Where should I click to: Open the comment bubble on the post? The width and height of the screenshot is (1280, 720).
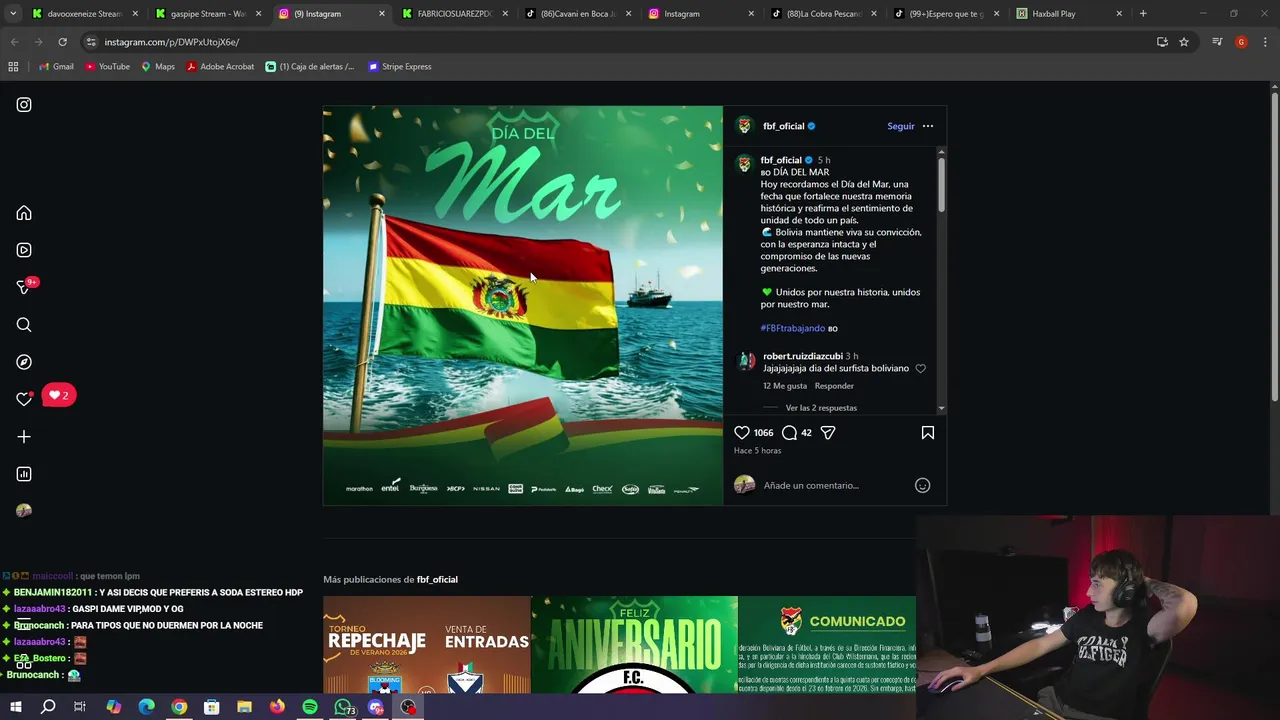tap(789, 433)
